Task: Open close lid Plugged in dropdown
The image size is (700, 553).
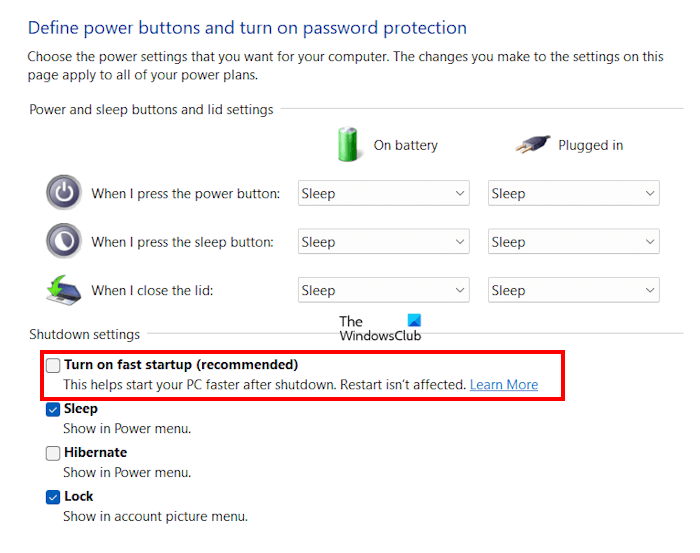Action: click(574, 291)
